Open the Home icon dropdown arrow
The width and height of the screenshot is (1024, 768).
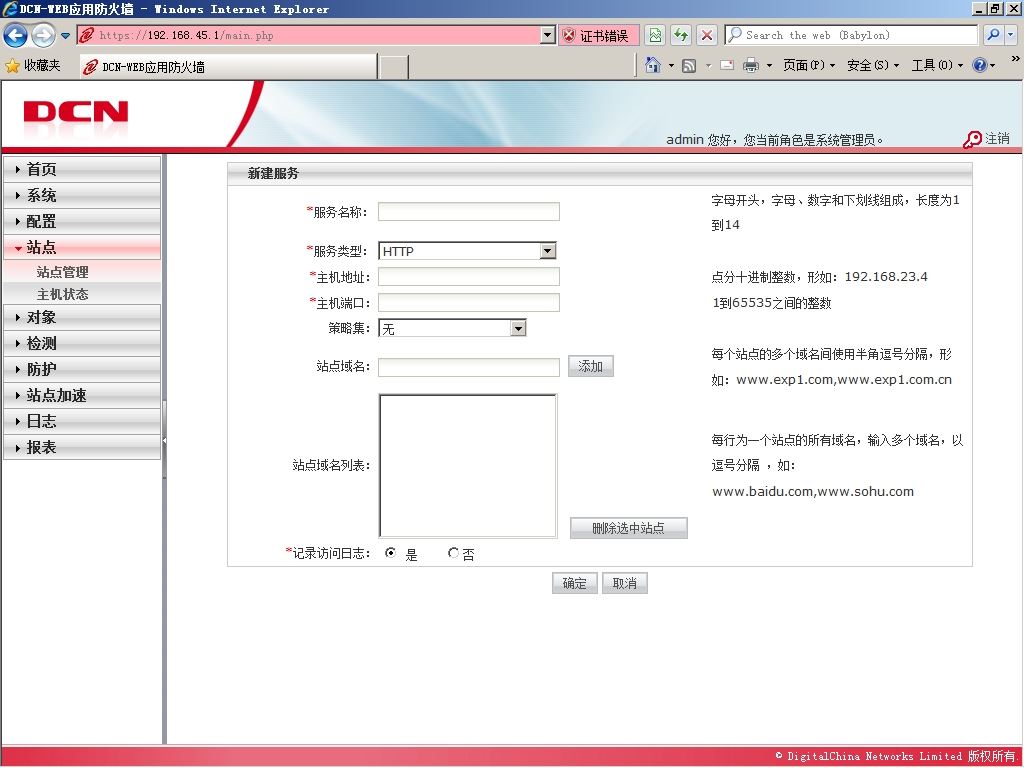pos(671,66)
